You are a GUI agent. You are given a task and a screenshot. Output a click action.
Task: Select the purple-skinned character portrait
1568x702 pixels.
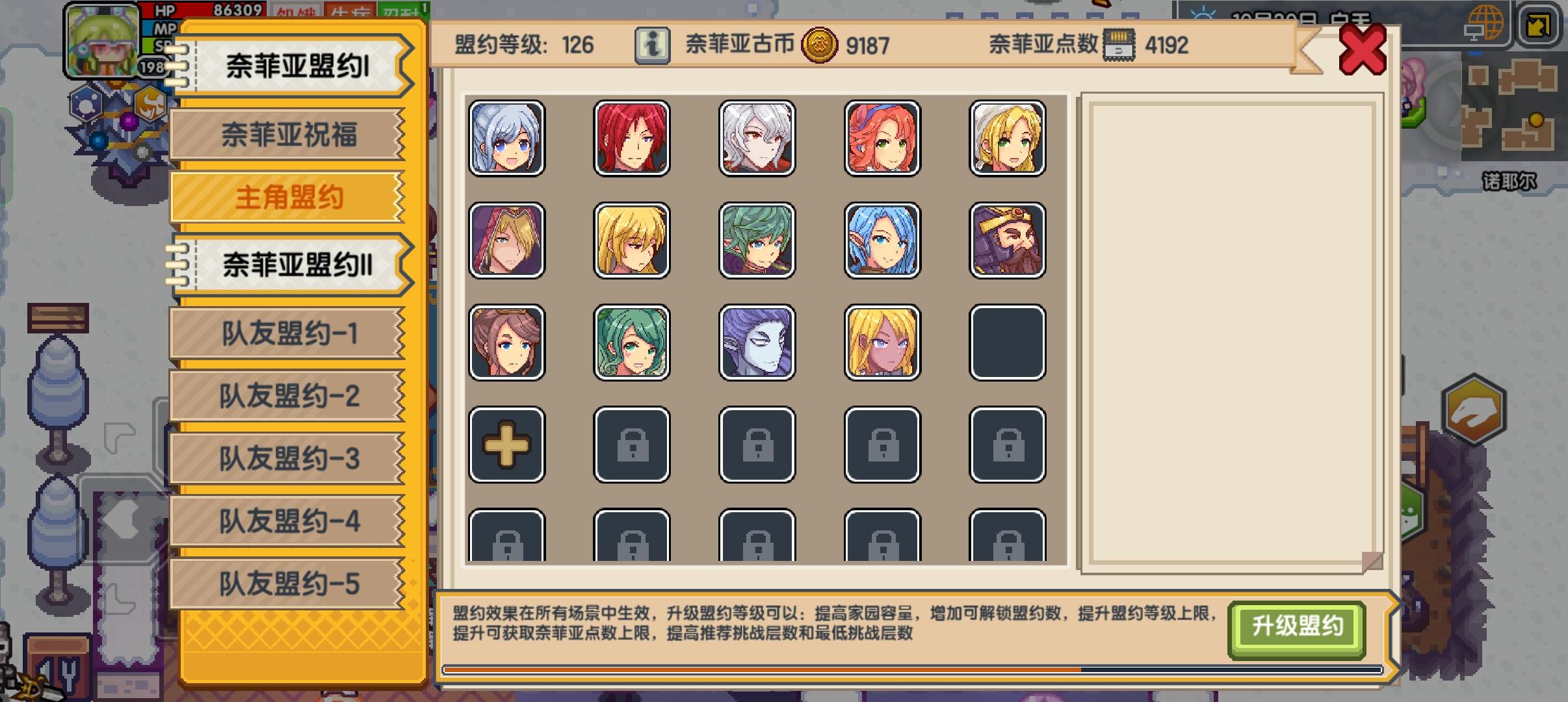(x=757, y=342)
